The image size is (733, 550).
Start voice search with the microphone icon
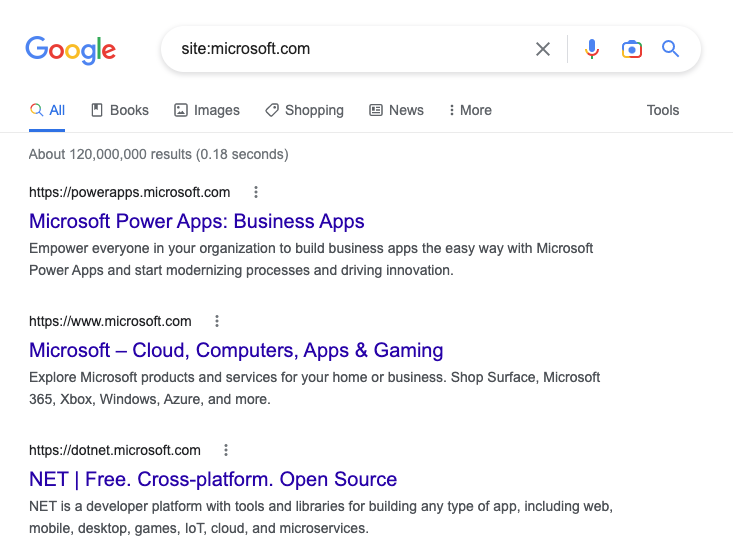tap(592, 49)
